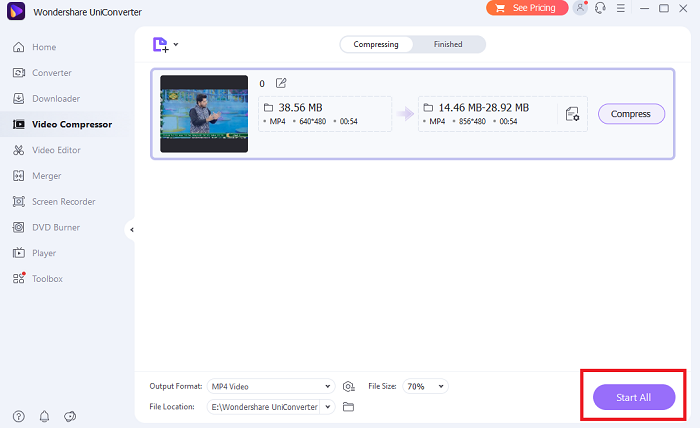The height and width of the screenshot is (428, 700).
Task: Open the Merger section
Action: click(46, 176)
